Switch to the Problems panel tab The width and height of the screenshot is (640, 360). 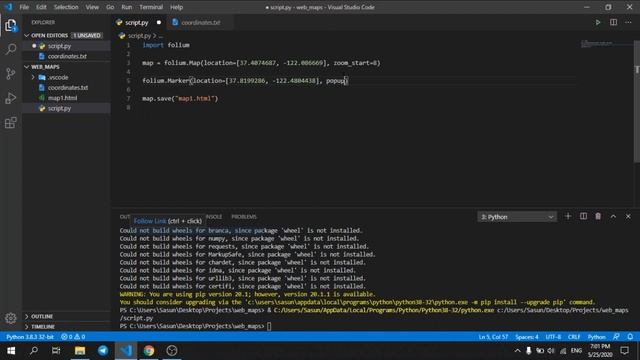244,217
